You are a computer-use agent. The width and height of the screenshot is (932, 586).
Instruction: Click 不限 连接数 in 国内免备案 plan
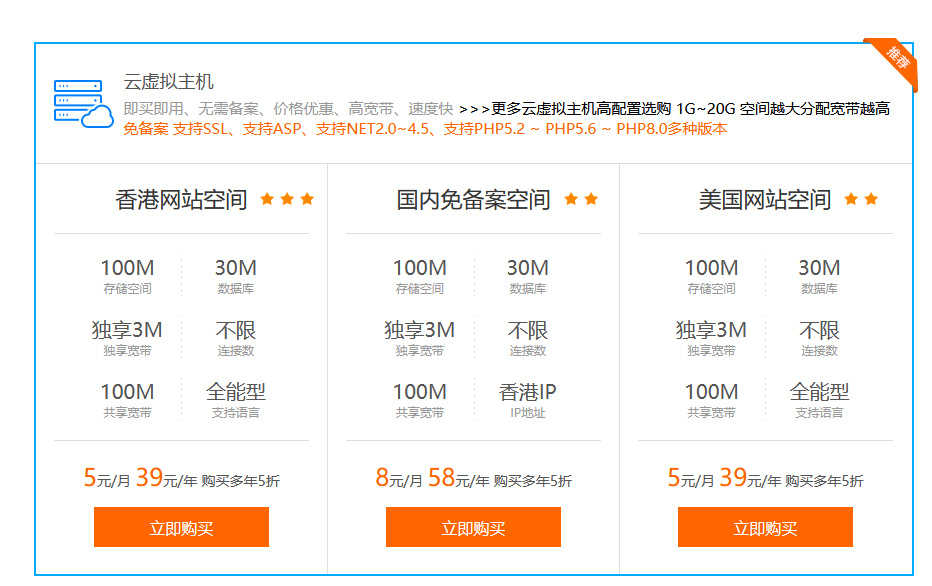pyautogui.click(x=527, y=338)
